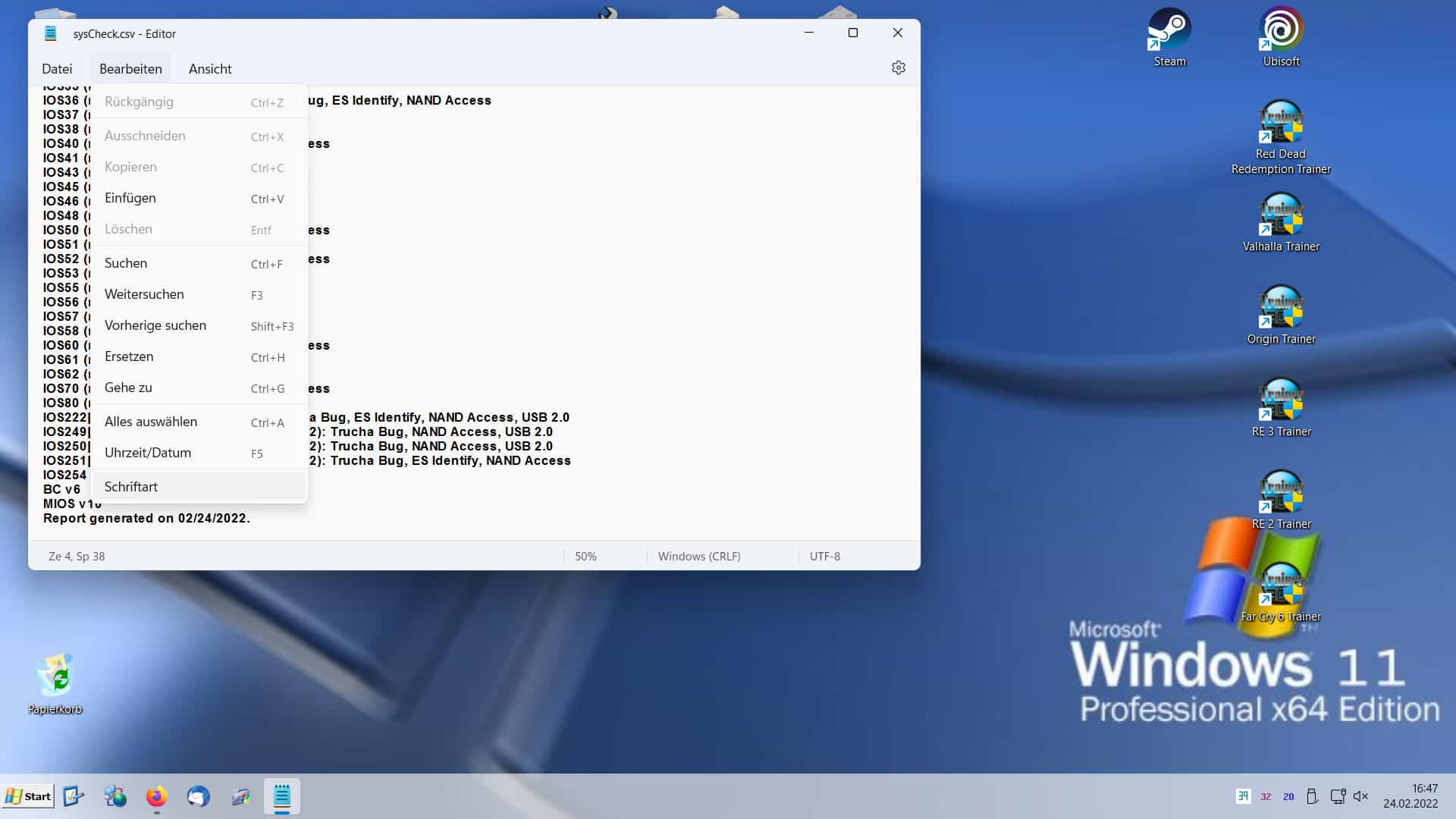Image resolution: width=1456 pixels, height=819 pixels.
Task: Click UTF-8 encoding in the status bar
Action: click(825, 557)
